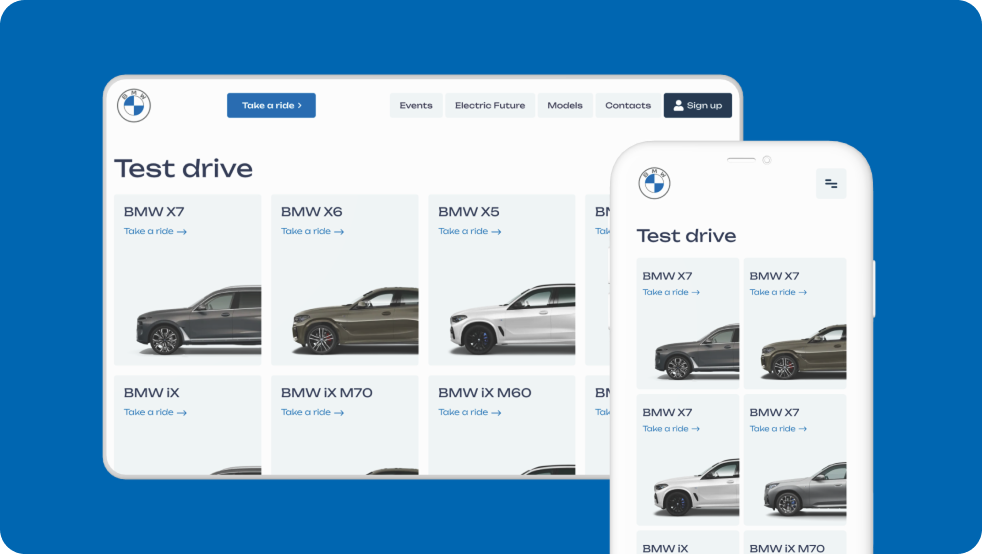Click the Test drive heading on the tablet

coord(183,168)
